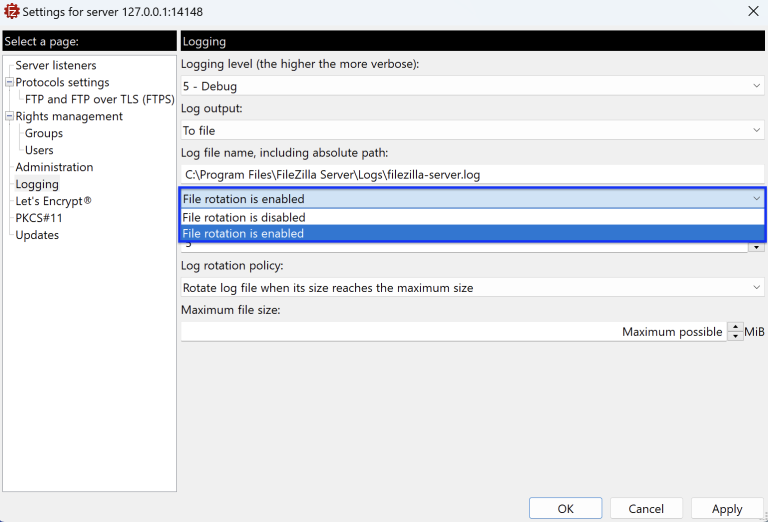Image resolution: width=768 pixels, height=522 pixels.
Task: Click the OK button
Action: 565,509
